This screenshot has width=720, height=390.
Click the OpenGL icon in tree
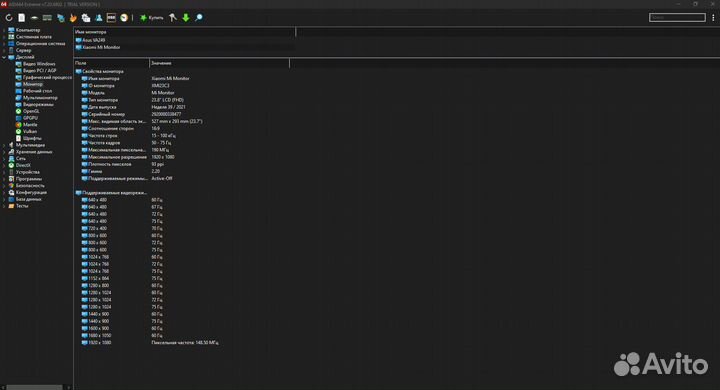click(x=18, y=111)
